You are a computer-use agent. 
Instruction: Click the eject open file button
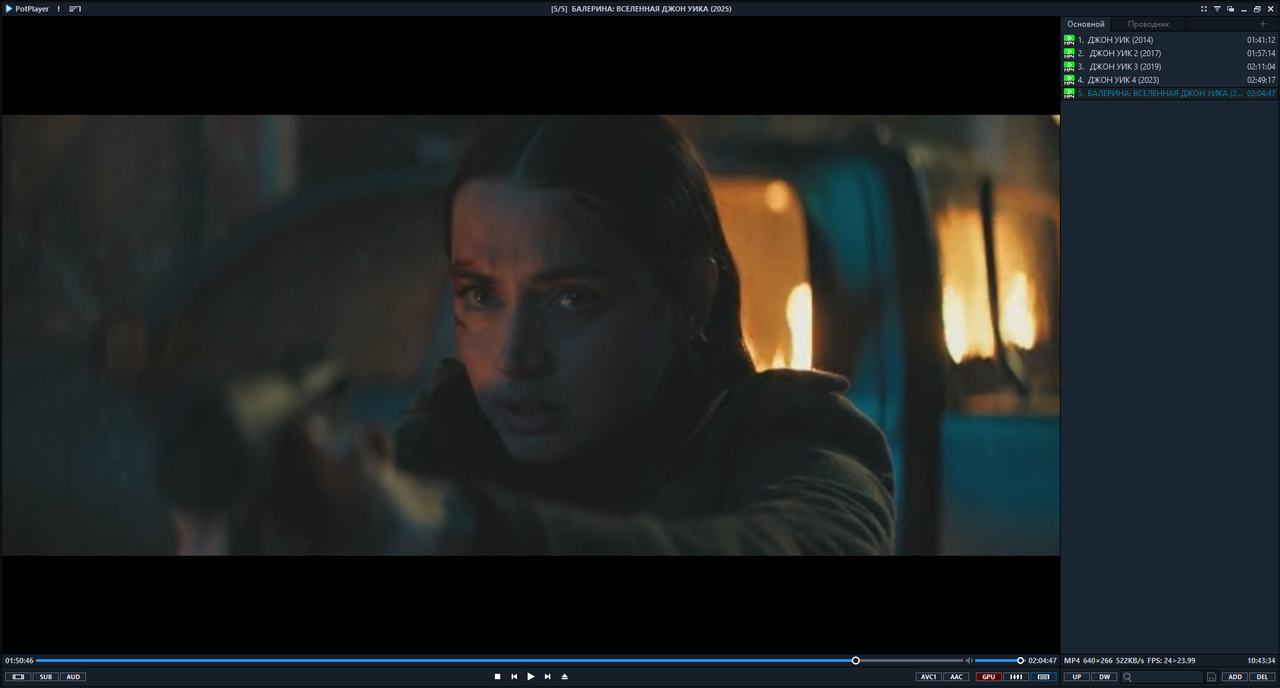(564, 677)
